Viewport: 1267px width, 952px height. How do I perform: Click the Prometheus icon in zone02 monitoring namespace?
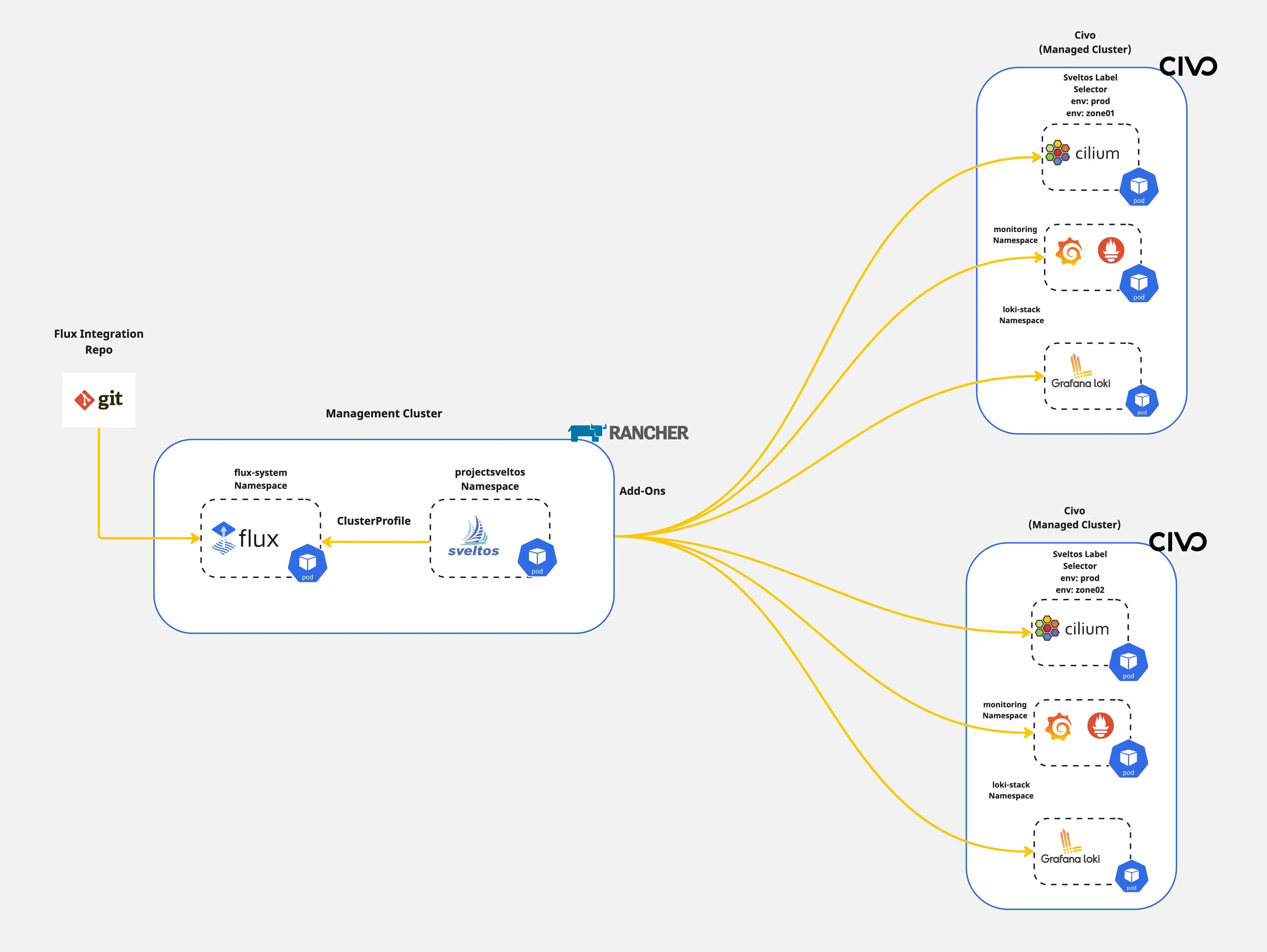point(1100,726)
